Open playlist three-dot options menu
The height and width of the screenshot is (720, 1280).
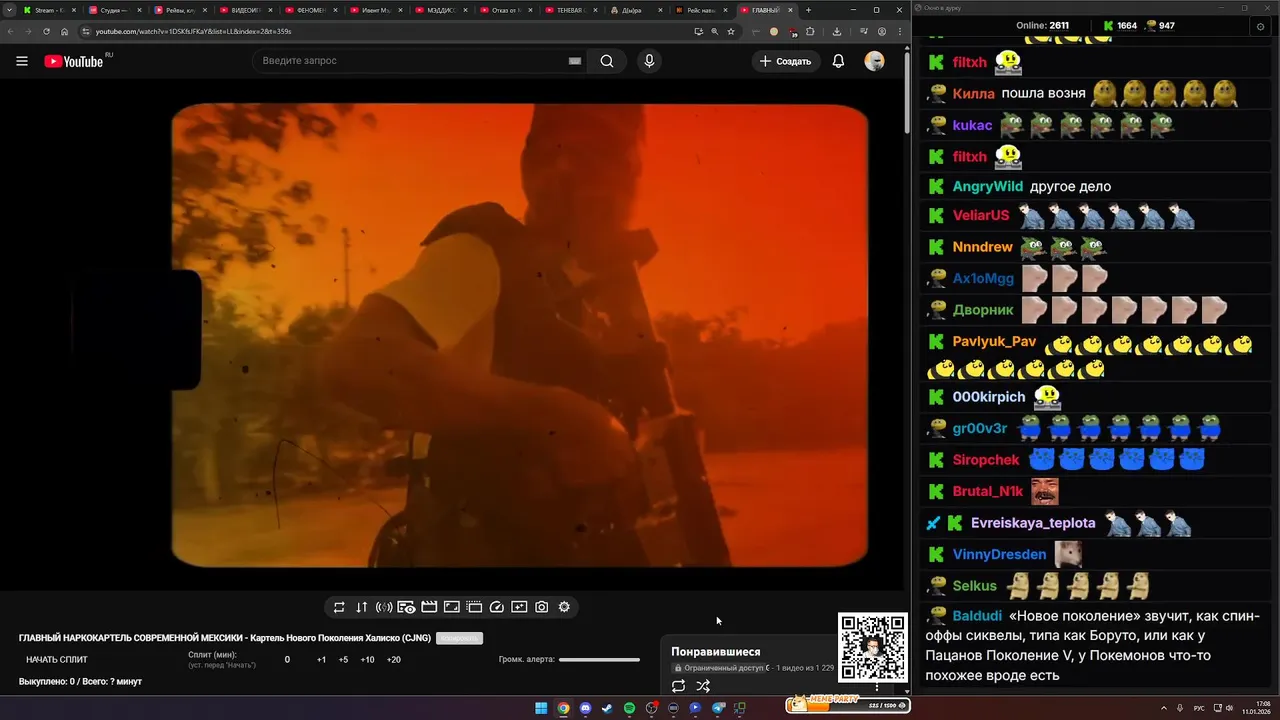click(877, 687)
